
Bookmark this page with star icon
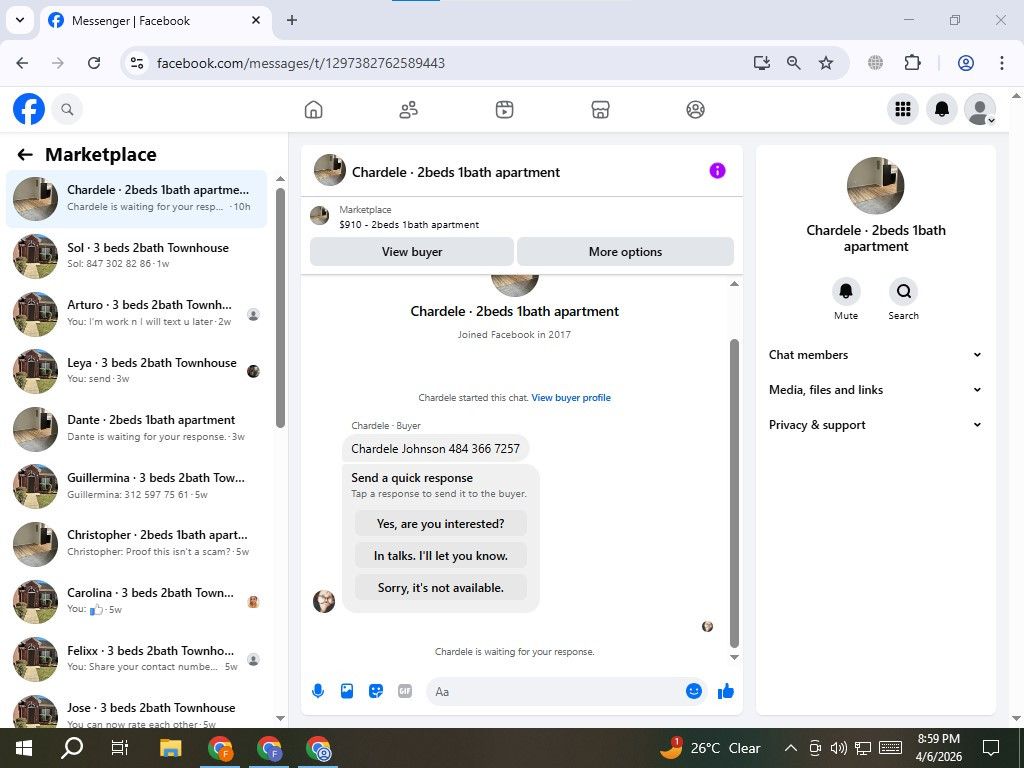coord(826,63)
